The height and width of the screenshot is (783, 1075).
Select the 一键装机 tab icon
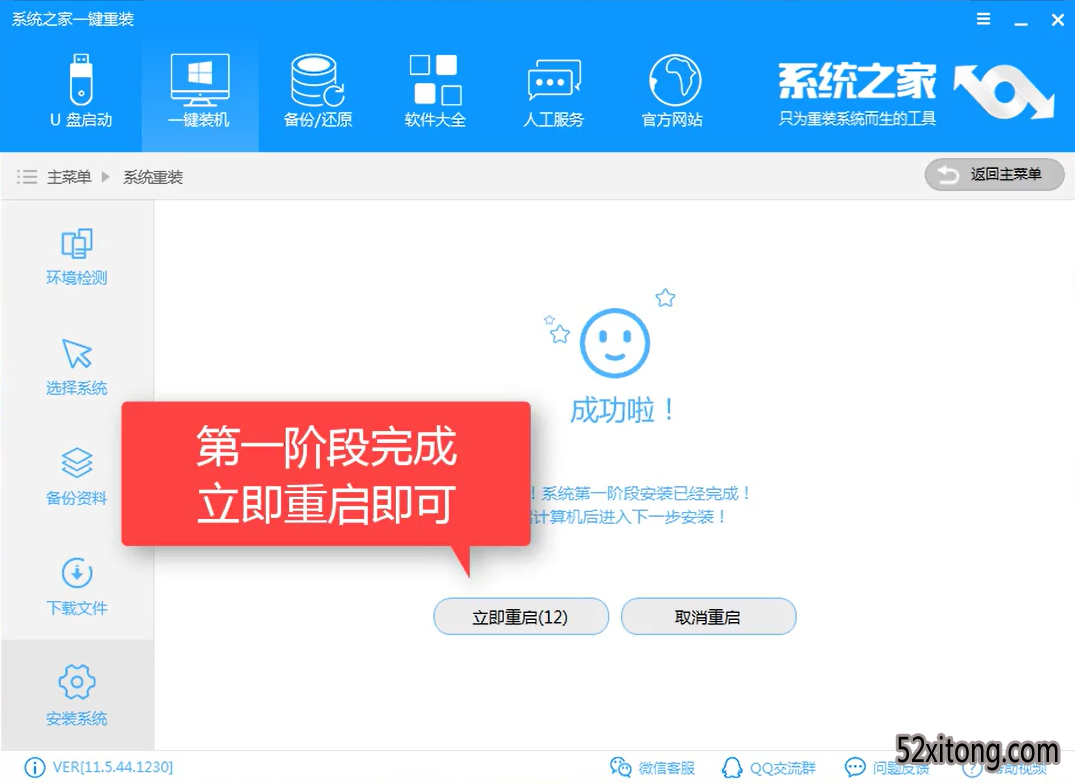pyautogui.click(x=200, y=80)
